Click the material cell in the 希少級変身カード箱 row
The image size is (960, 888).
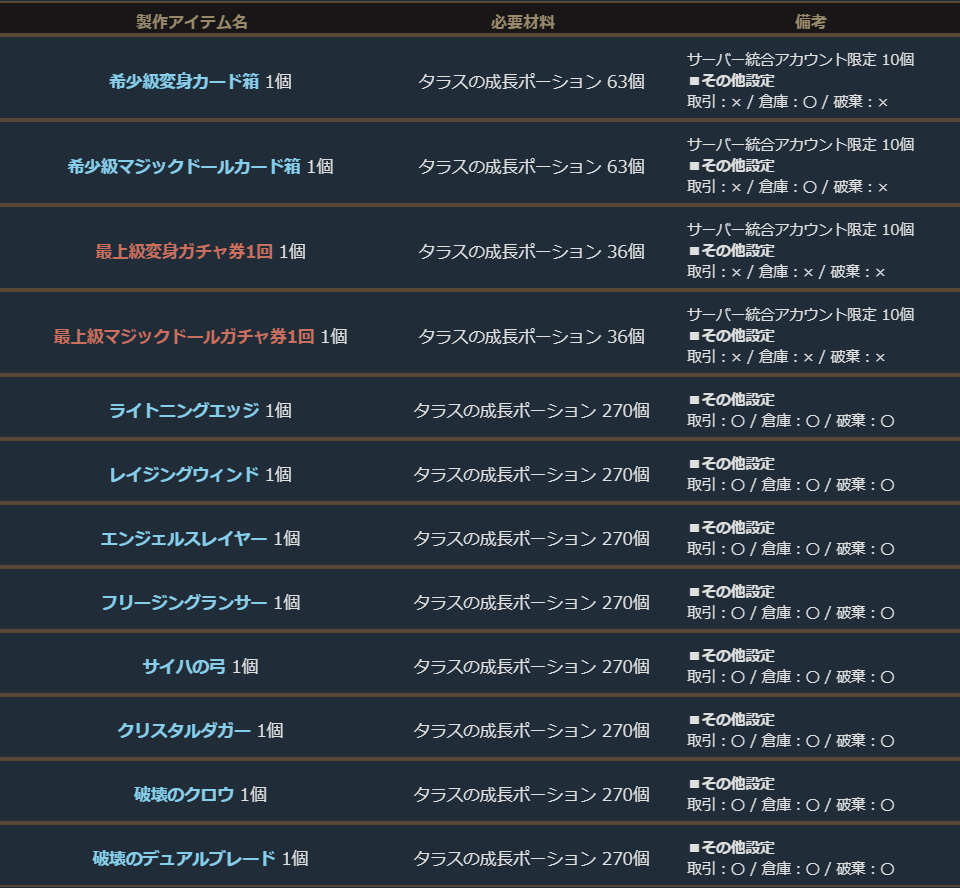click(x=531, y=82)
